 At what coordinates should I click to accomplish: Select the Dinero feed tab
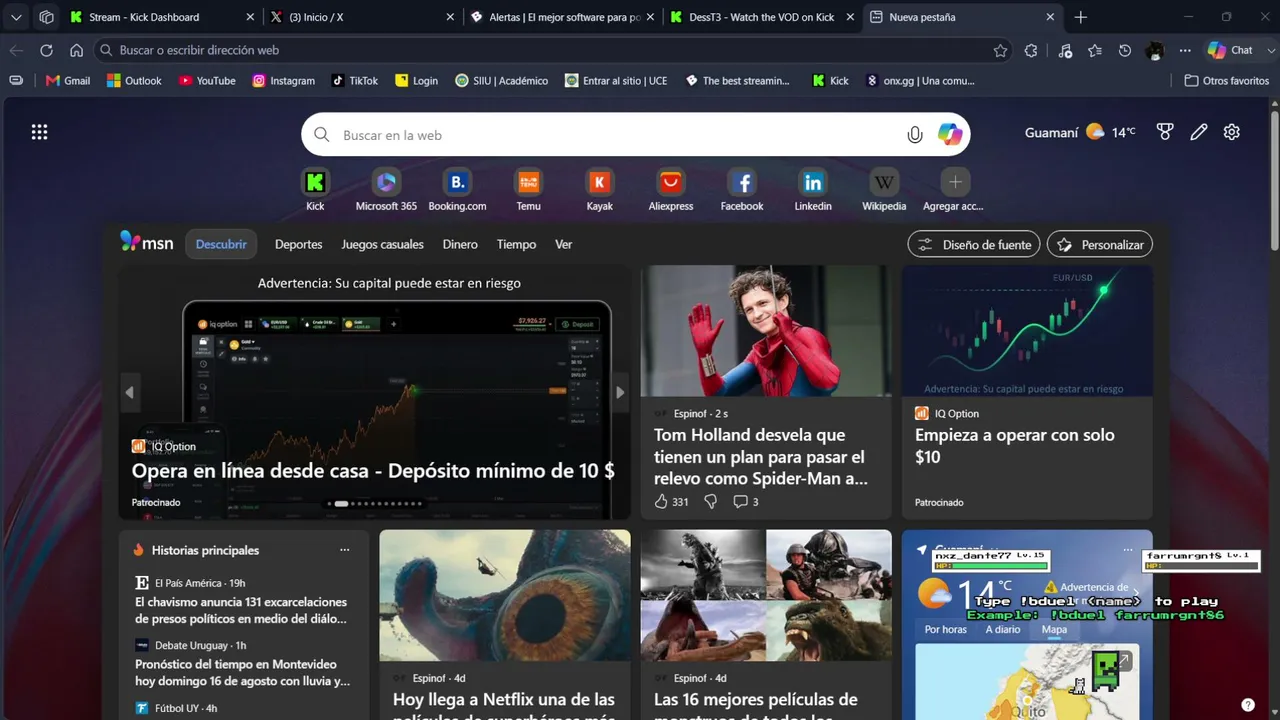460,244
